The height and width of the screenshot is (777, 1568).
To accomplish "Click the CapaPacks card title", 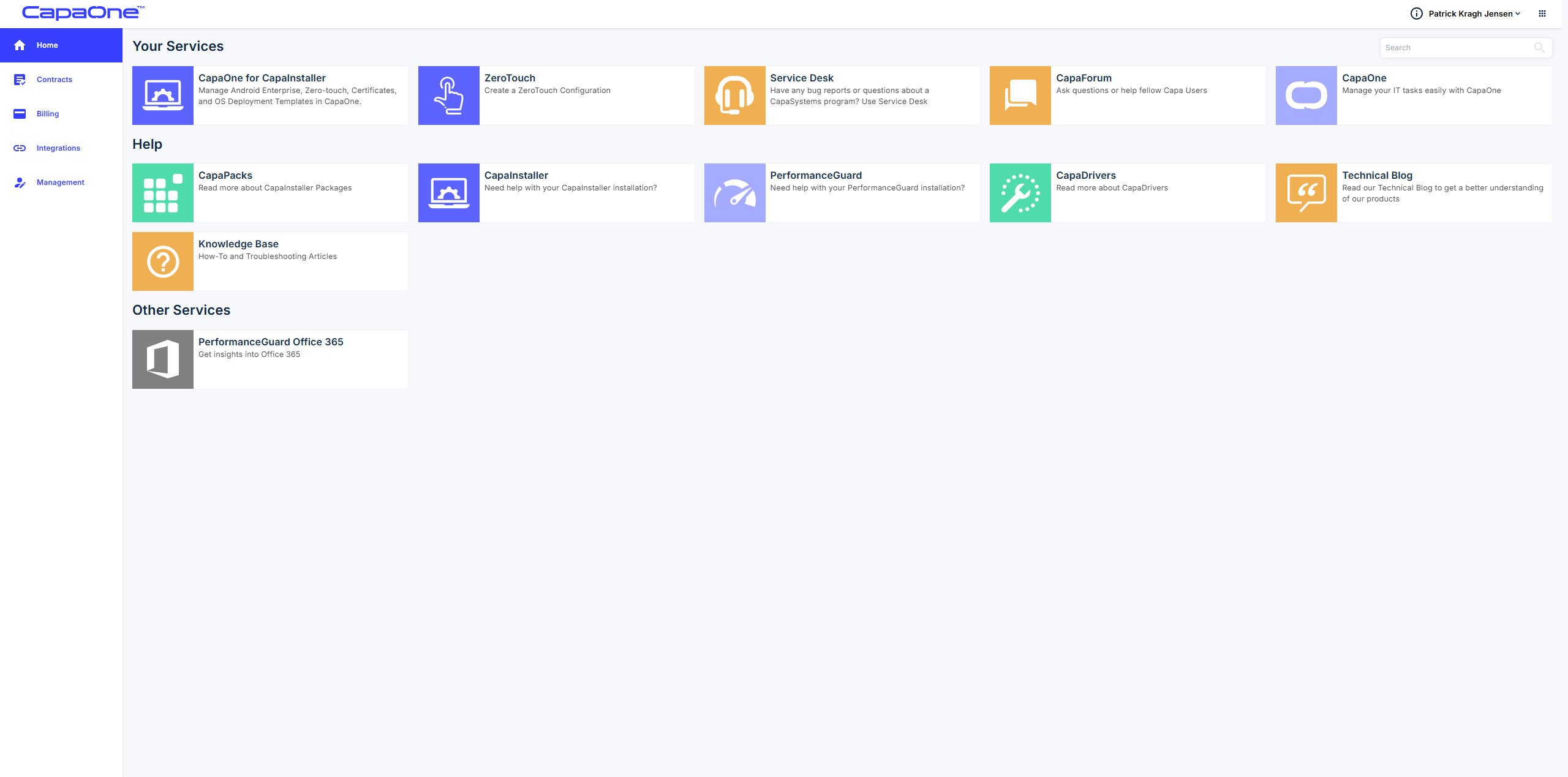I will 225,175.
